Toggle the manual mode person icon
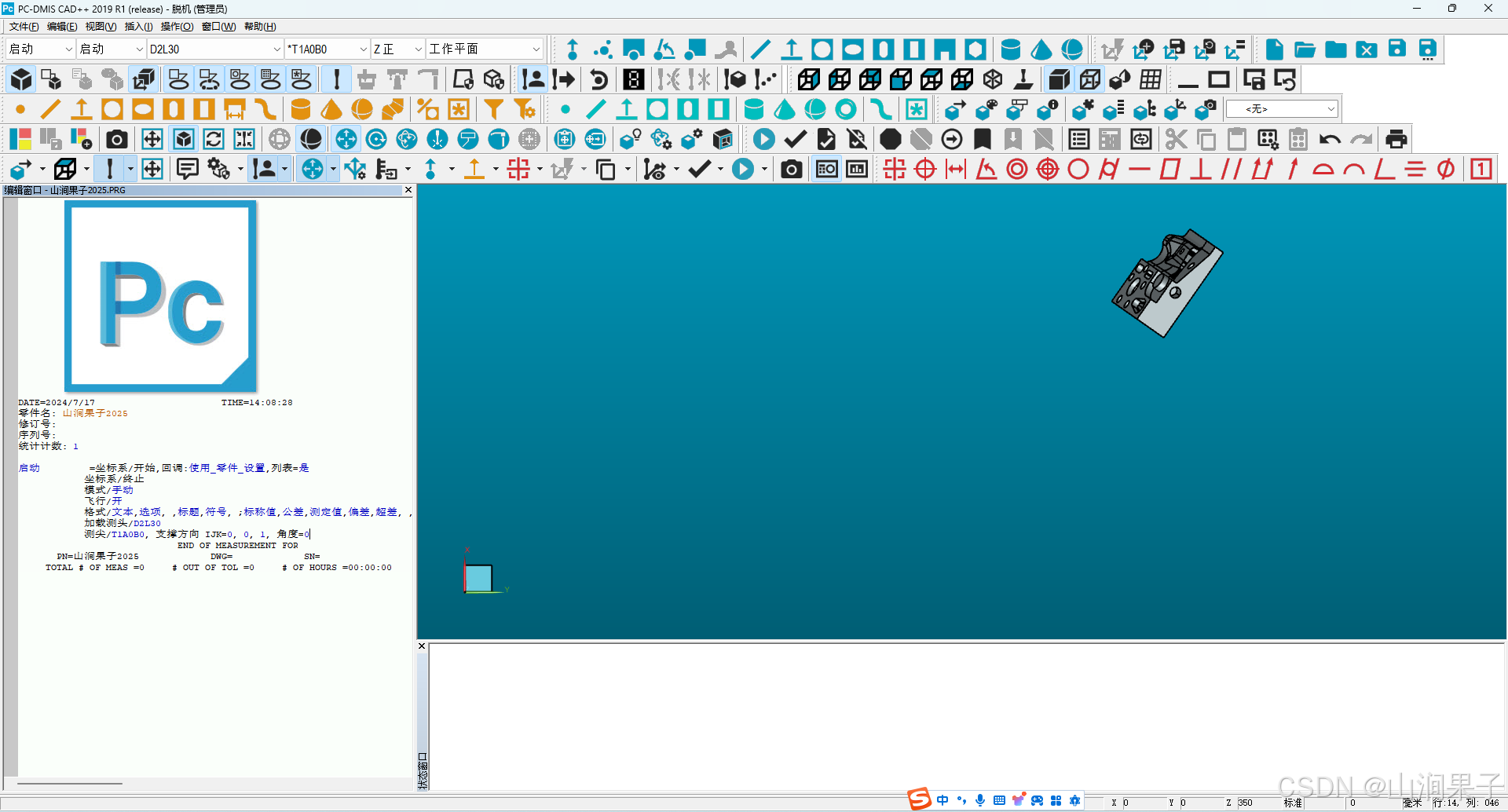The image size is (1508, 812). pyautogui.click(x=533, y=79)
